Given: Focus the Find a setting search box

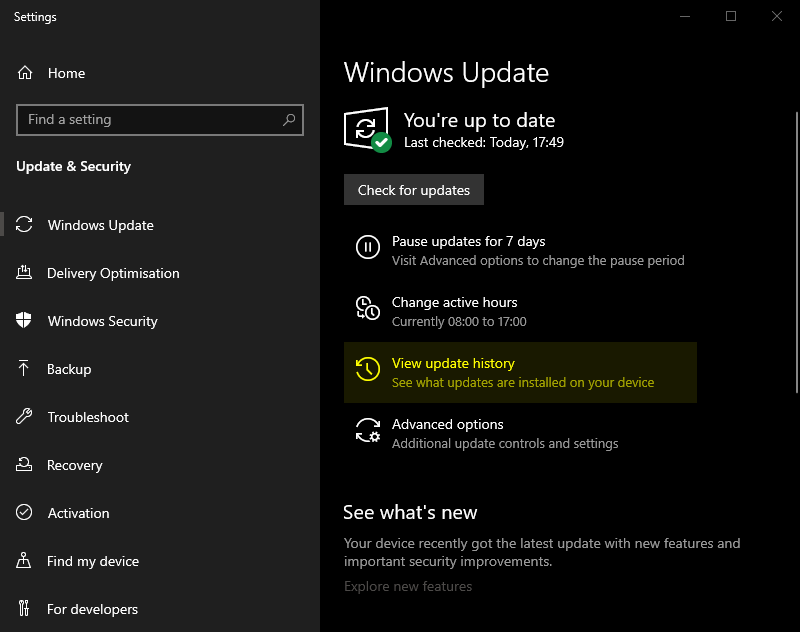Looking at the screenshot, I should point(160,120).
